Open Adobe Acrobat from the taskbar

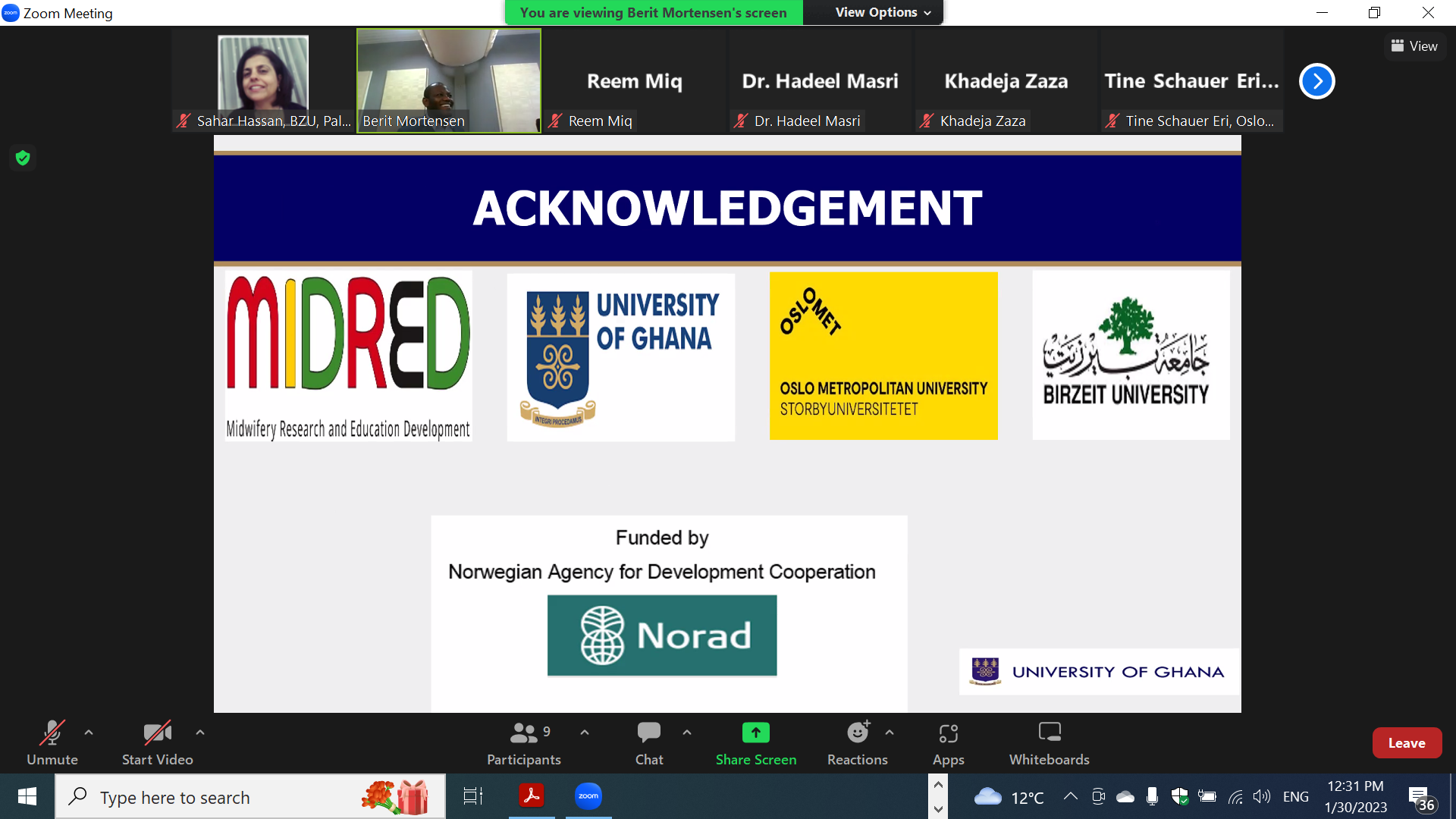point(532,796)
